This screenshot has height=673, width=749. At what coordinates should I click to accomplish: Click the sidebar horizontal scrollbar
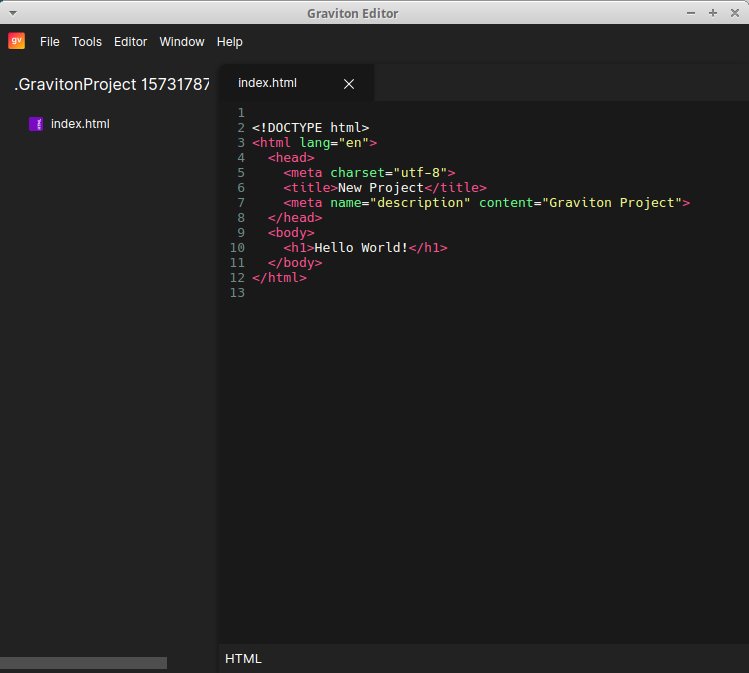[x=84, y=663]
